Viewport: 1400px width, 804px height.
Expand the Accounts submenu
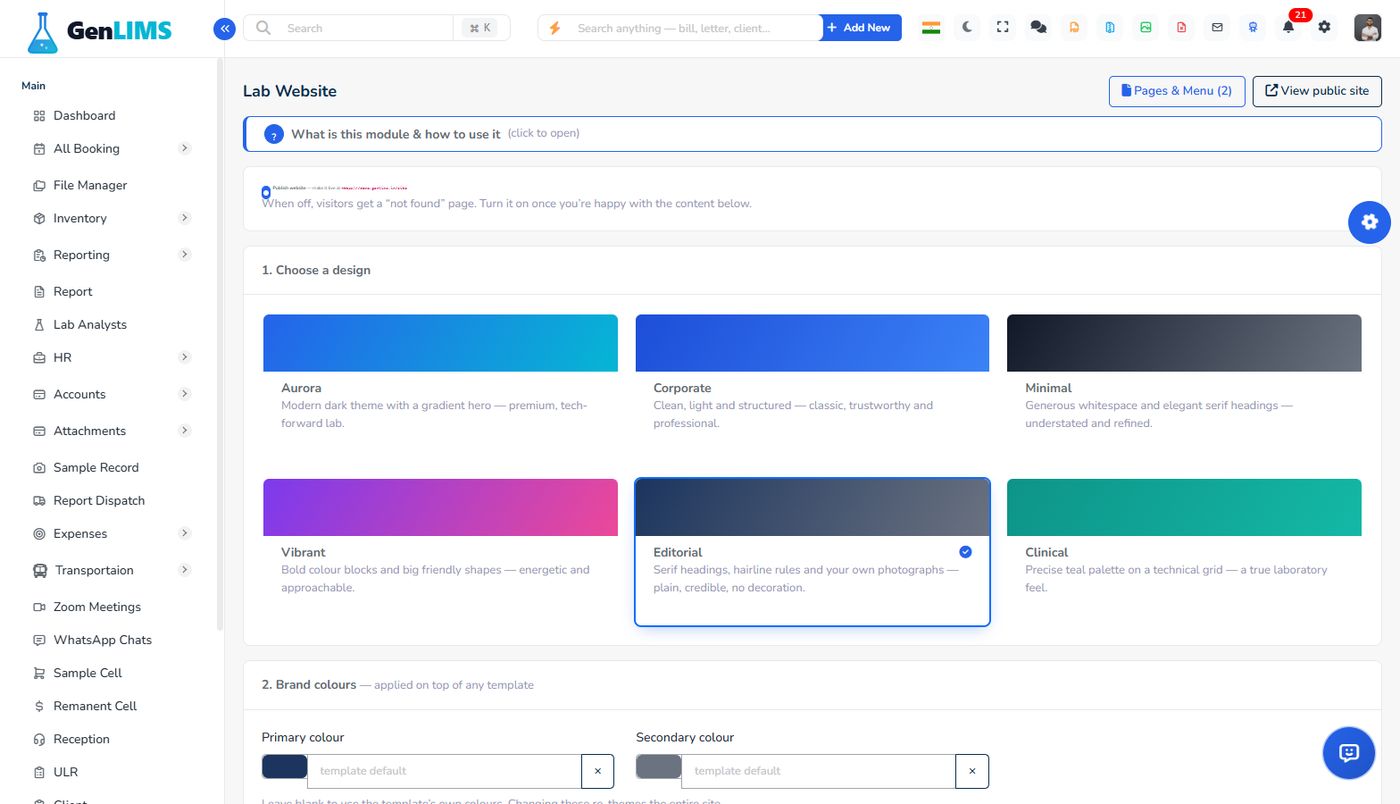pyautogui.click(x=184, y=394)
